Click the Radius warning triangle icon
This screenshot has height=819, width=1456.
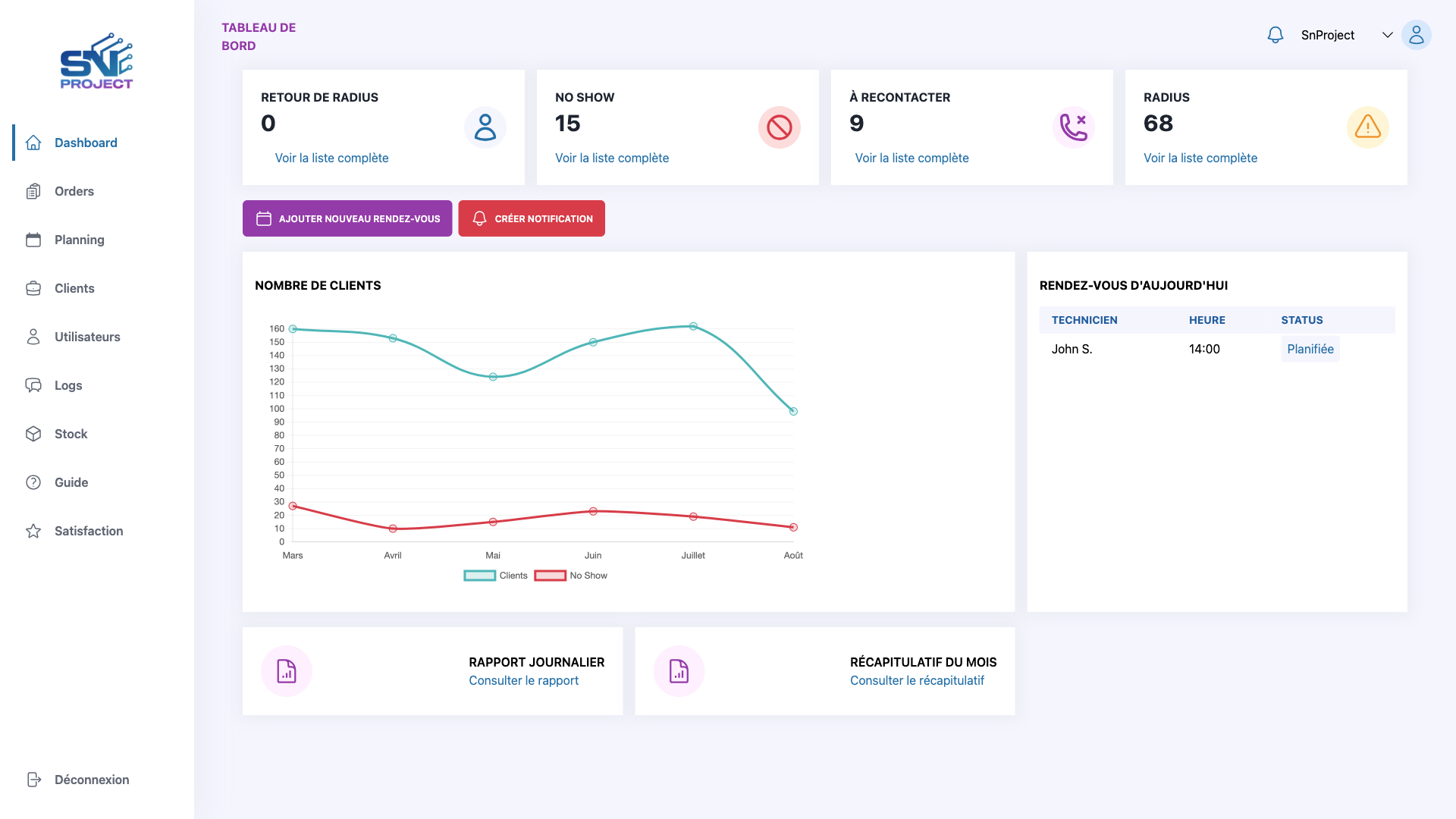coord(1368,127)
